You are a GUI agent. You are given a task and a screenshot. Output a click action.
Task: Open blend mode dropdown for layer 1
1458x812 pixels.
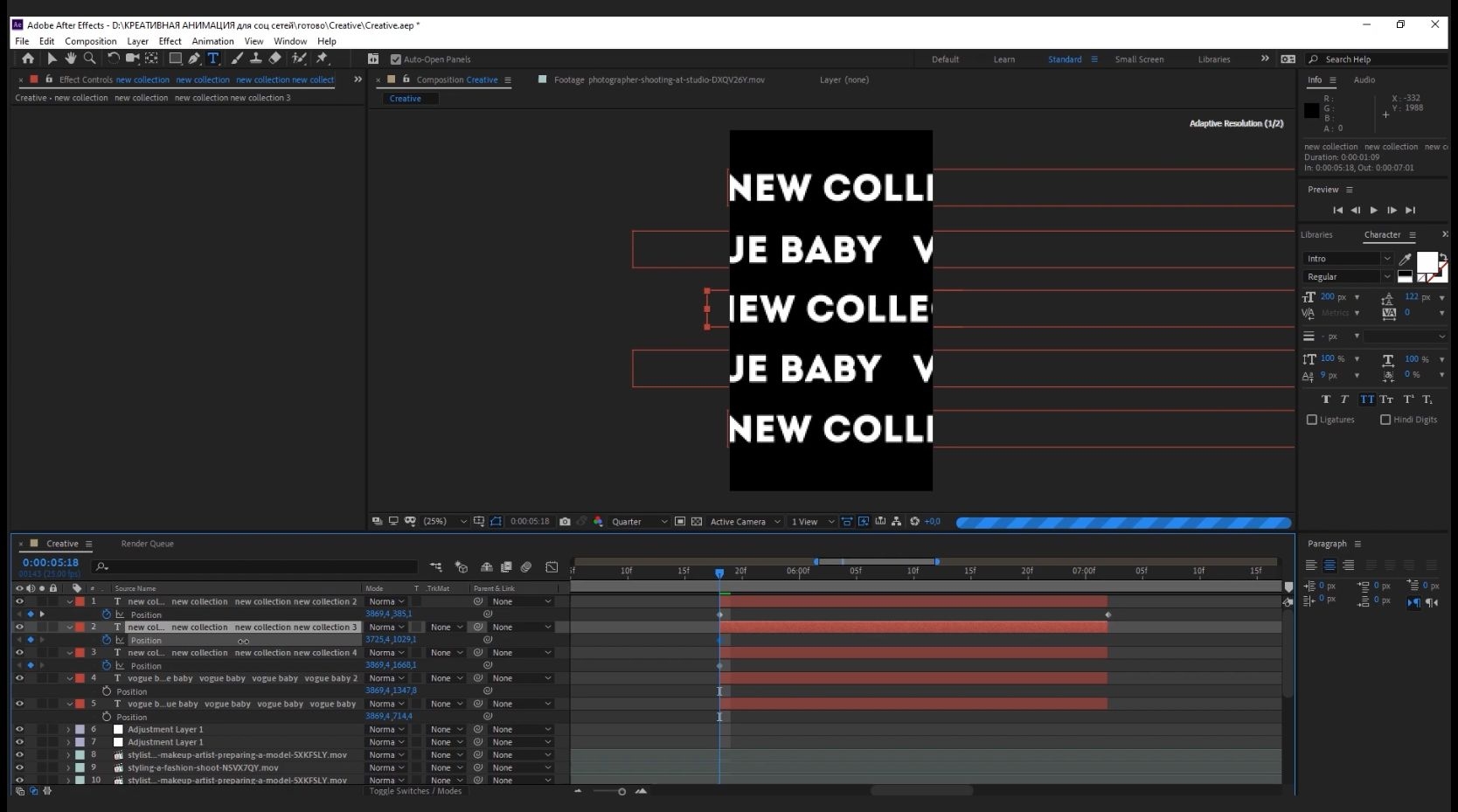click(x=385, y=601)
